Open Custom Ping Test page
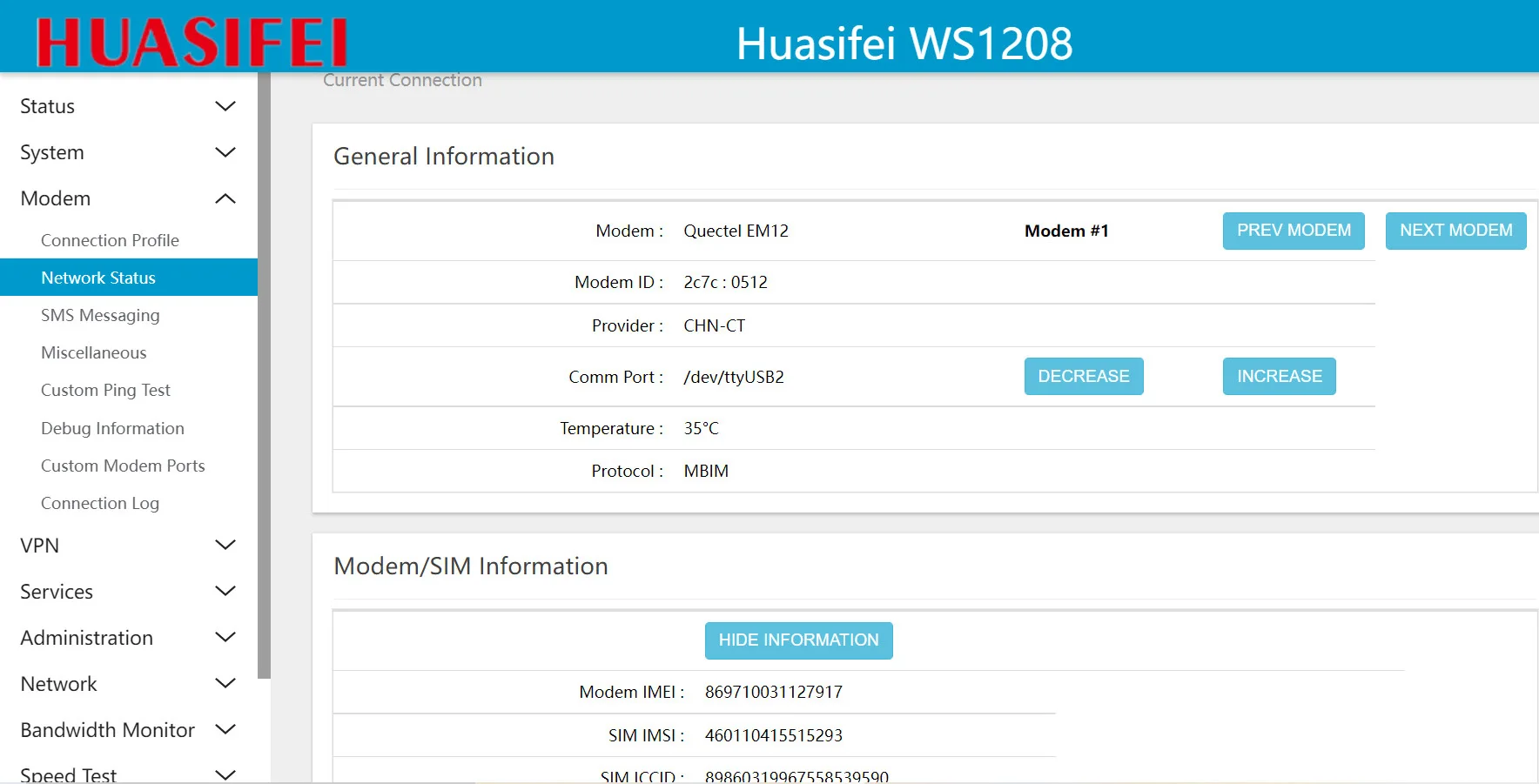Viewport: 1539px width, 784px height. [x=105, y=390]
